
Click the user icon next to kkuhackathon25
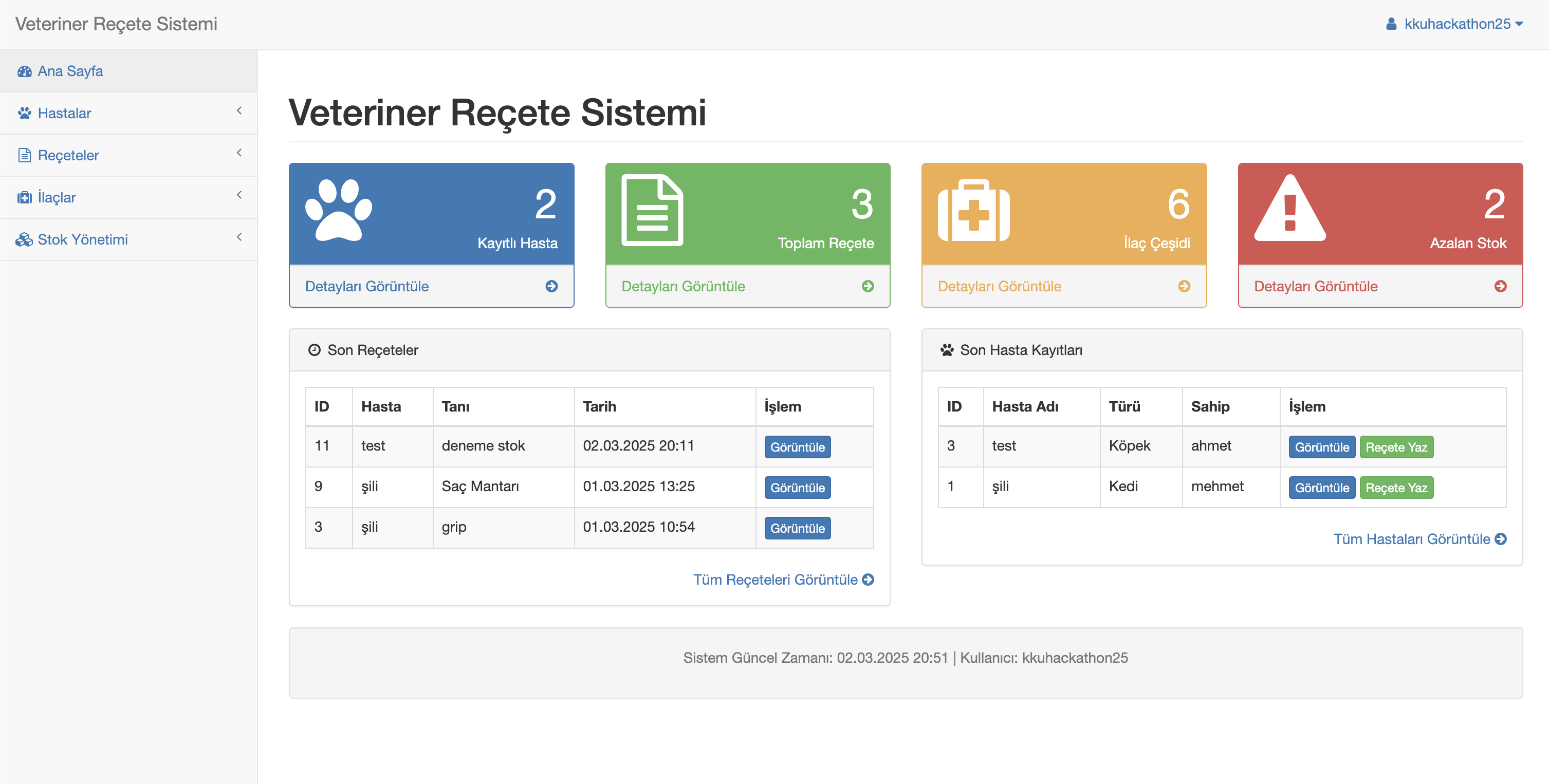coord(1391,24)
